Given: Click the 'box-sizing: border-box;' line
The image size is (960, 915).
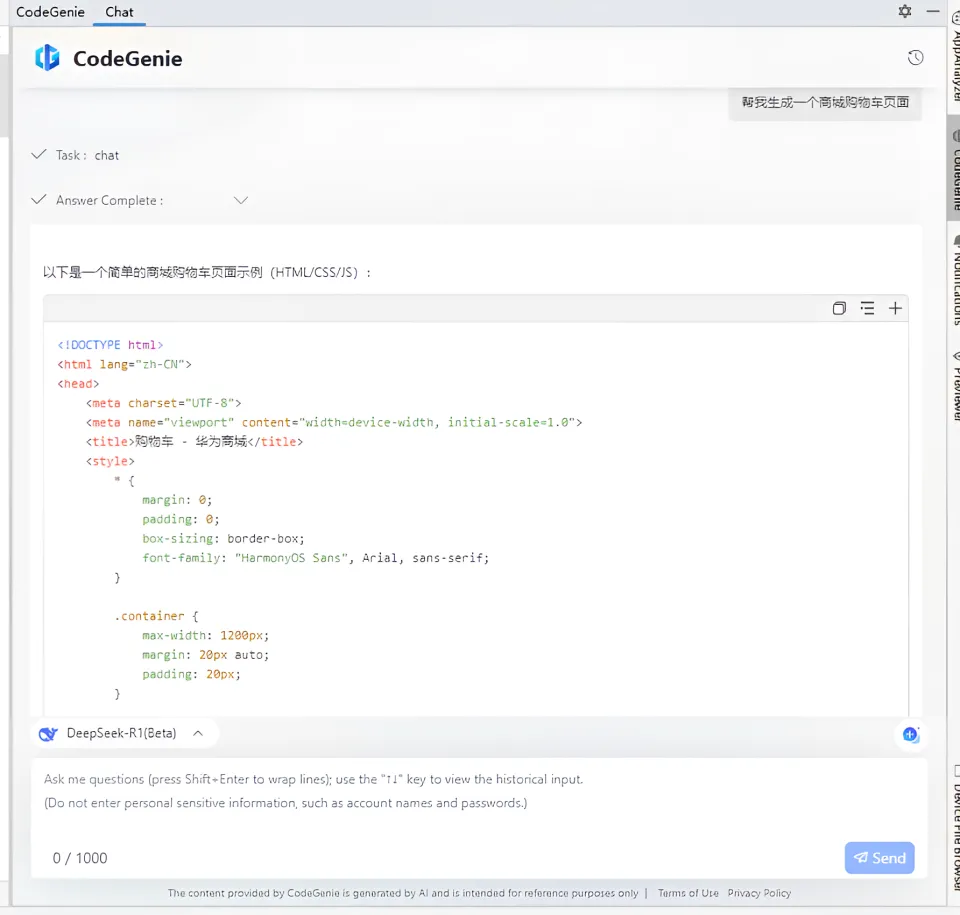Looking at the screenshot, I should coord(223,539).
